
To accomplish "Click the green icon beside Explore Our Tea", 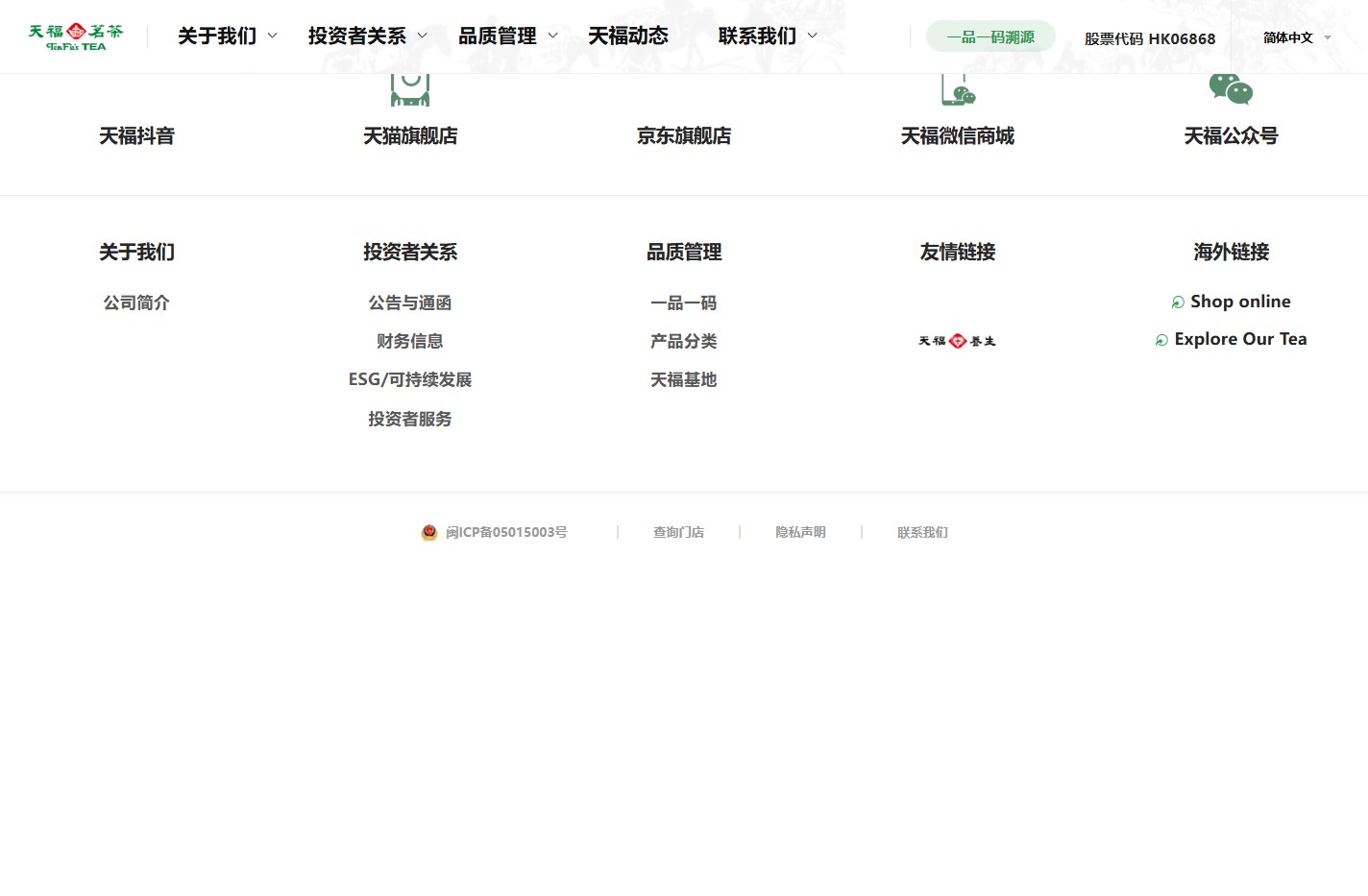I will pos(1161,340).
